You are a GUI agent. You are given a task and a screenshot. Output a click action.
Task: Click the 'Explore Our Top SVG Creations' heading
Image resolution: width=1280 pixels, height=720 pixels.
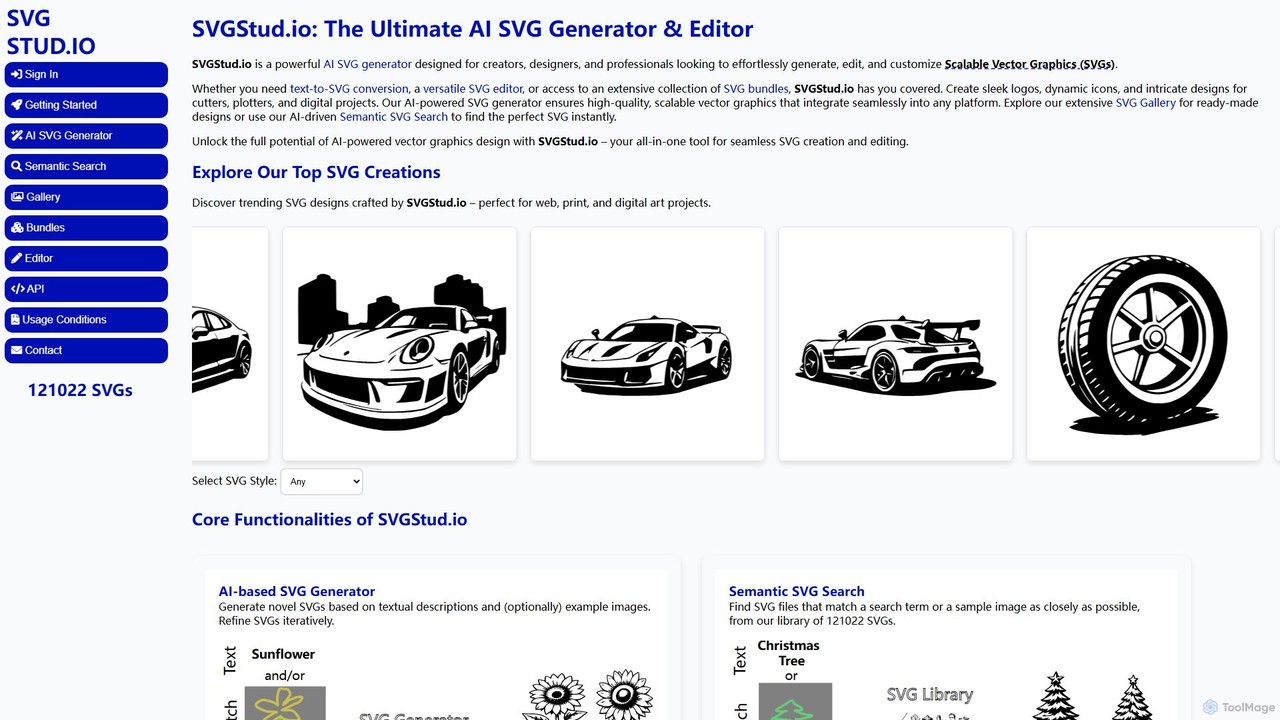316,172
